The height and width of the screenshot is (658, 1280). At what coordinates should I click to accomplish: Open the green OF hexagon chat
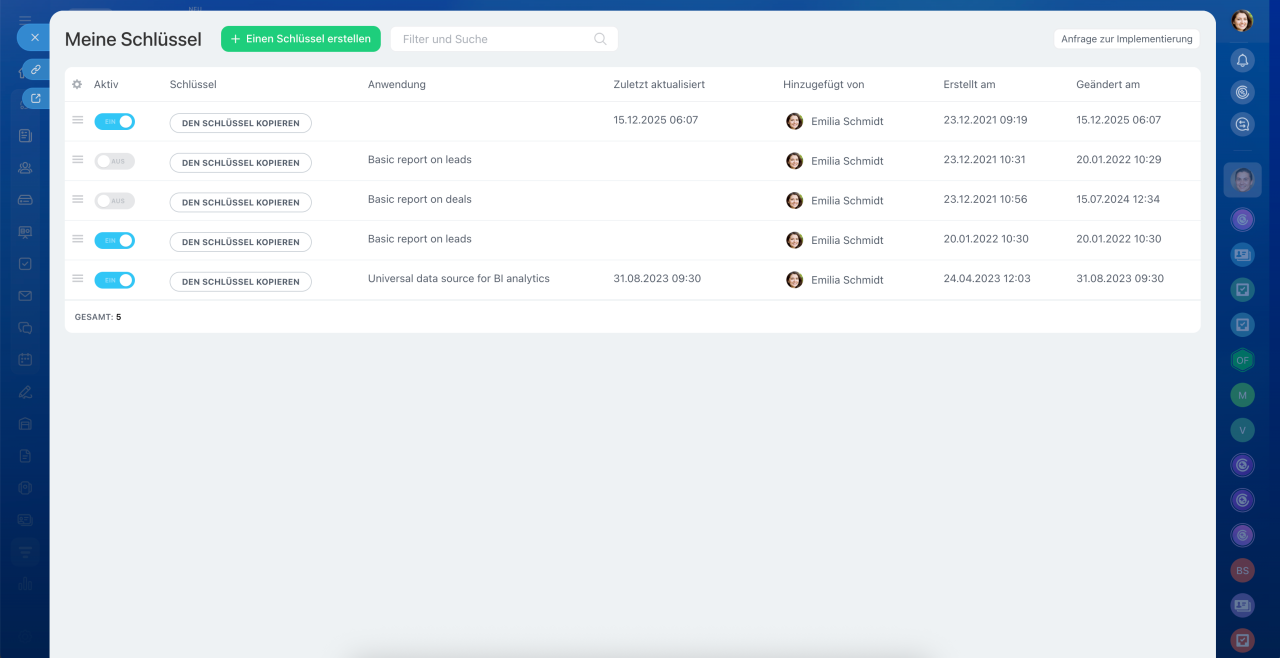tap(1242, 360)
